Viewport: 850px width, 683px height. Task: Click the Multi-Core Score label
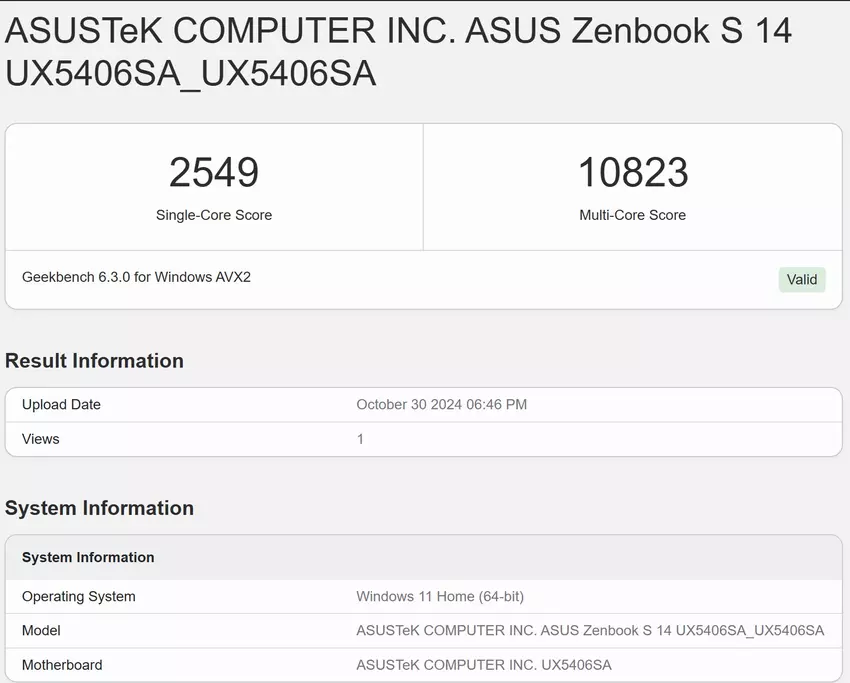[633, 215]
